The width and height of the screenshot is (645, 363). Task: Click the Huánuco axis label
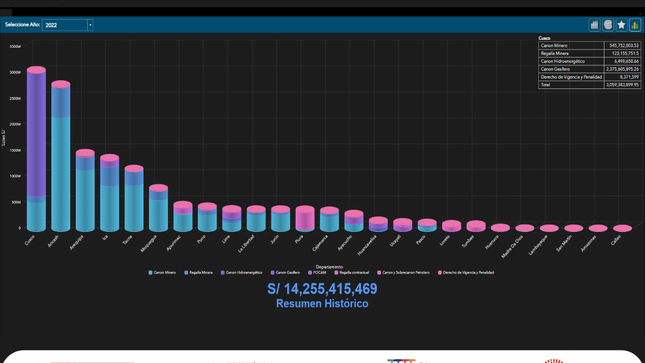coord(492,241)
